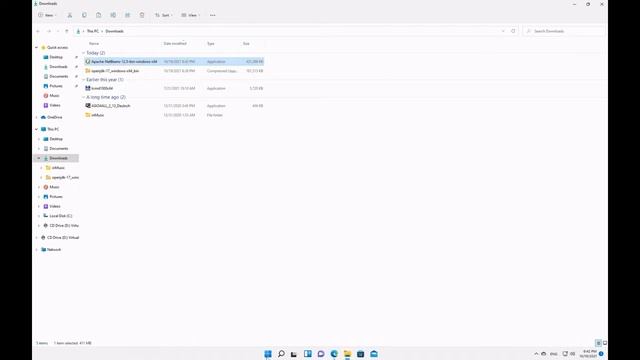Image resolution: width=640 pixels, height=360 pixels.
Task: Click the Copy icon in the toolbar
Action: (x=84, y=15)
